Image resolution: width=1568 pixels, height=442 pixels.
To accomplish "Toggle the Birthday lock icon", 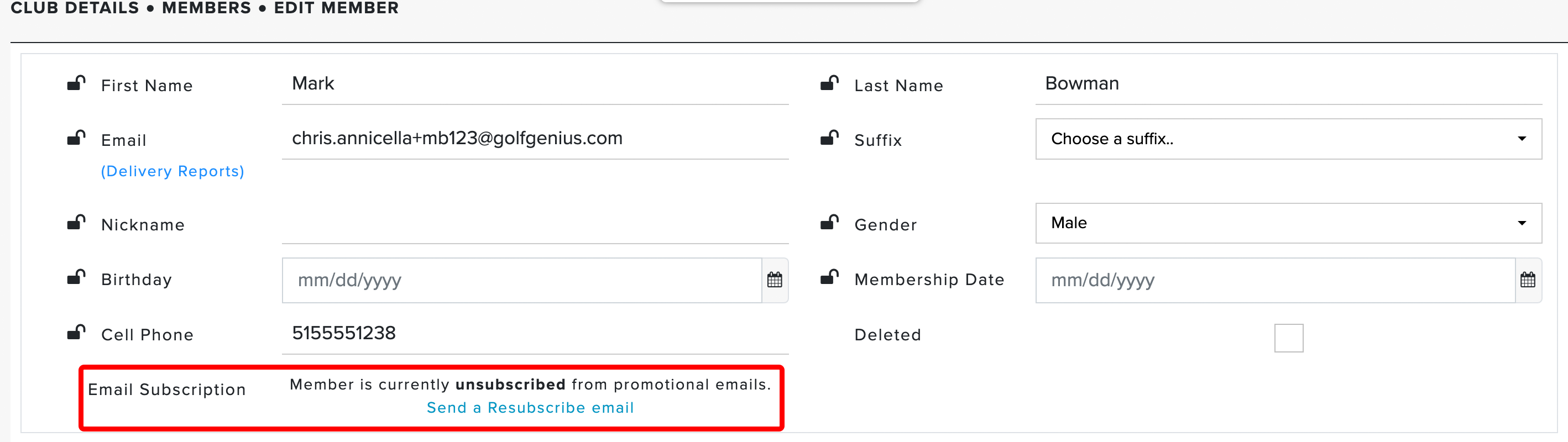I will coord(76,277).
